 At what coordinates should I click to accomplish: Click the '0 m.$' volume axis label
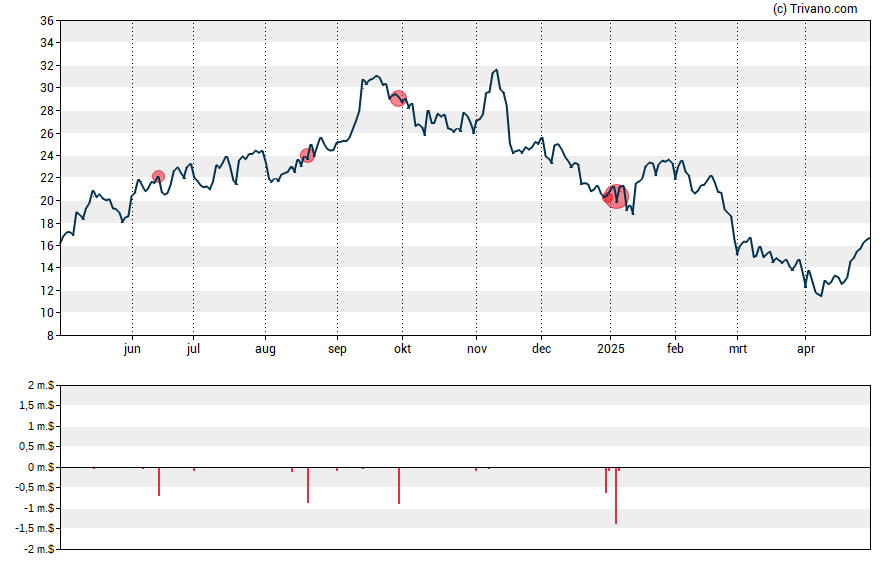pos(41,467)
